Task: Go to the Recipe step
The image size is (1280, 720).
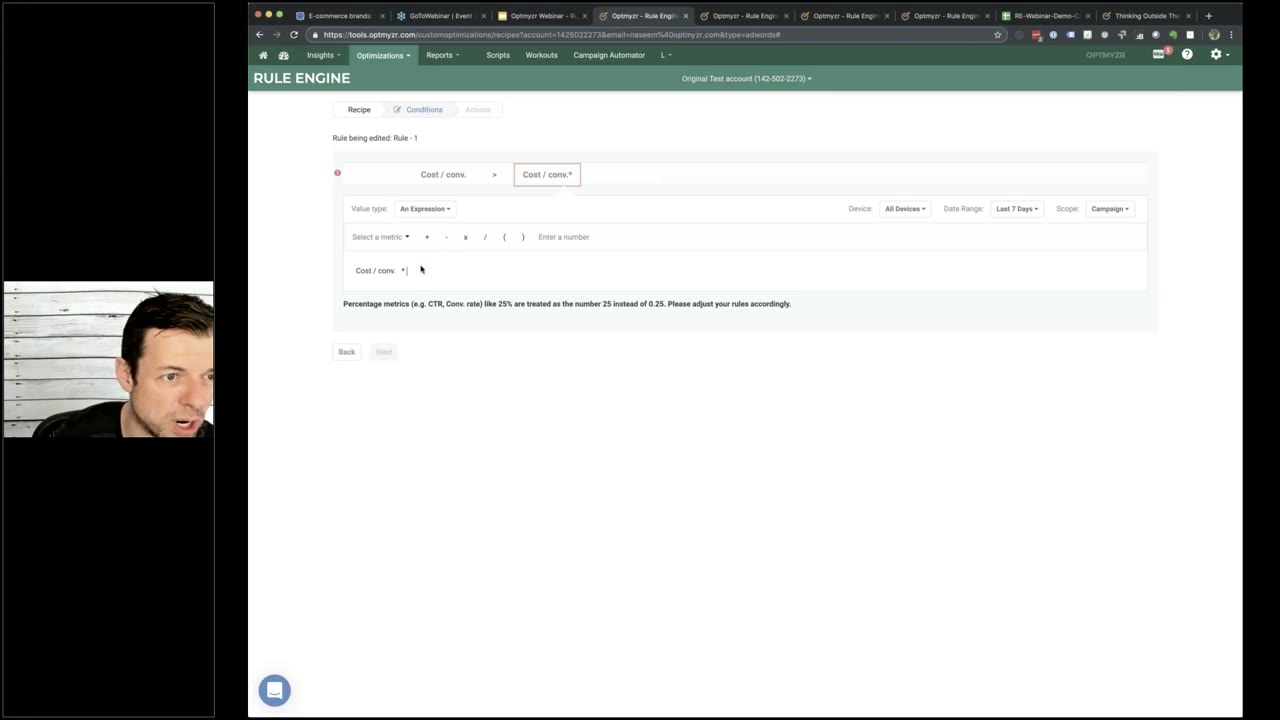Action: point(359,110)
